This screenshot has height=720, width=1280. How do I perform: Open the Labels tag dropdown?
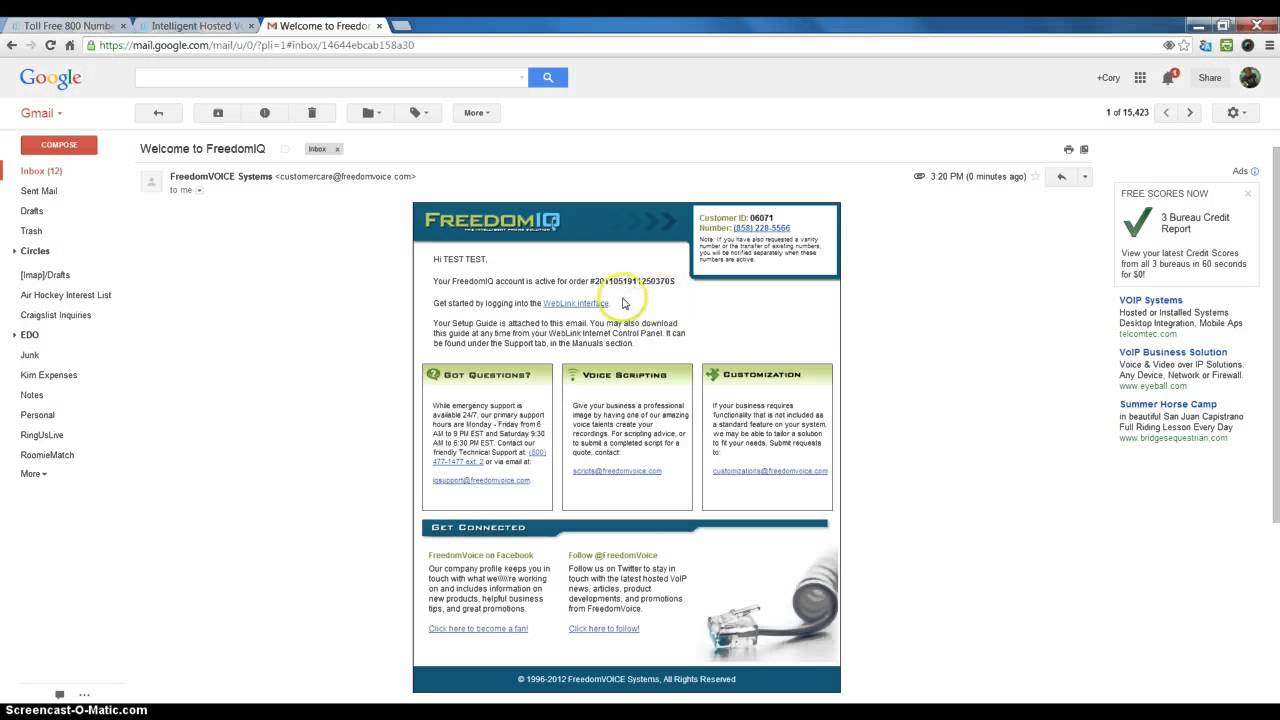coord(418,113)
